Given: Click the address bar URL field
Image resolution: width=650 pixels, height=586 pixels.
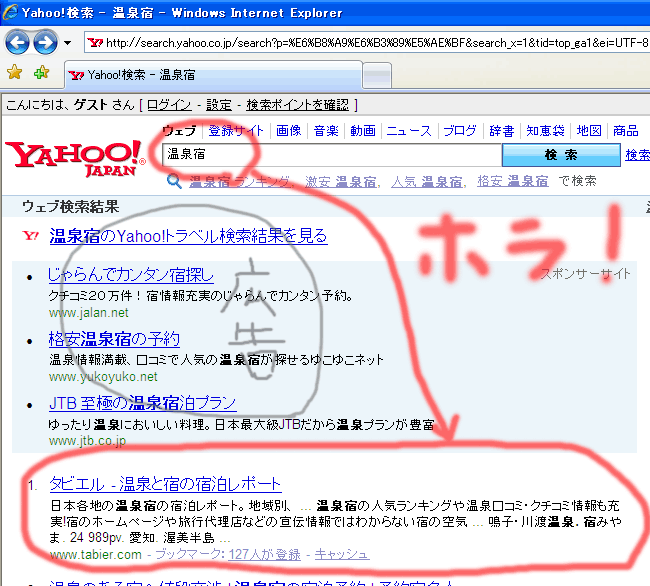Looking at the screenshot, I should pos(370,42).
